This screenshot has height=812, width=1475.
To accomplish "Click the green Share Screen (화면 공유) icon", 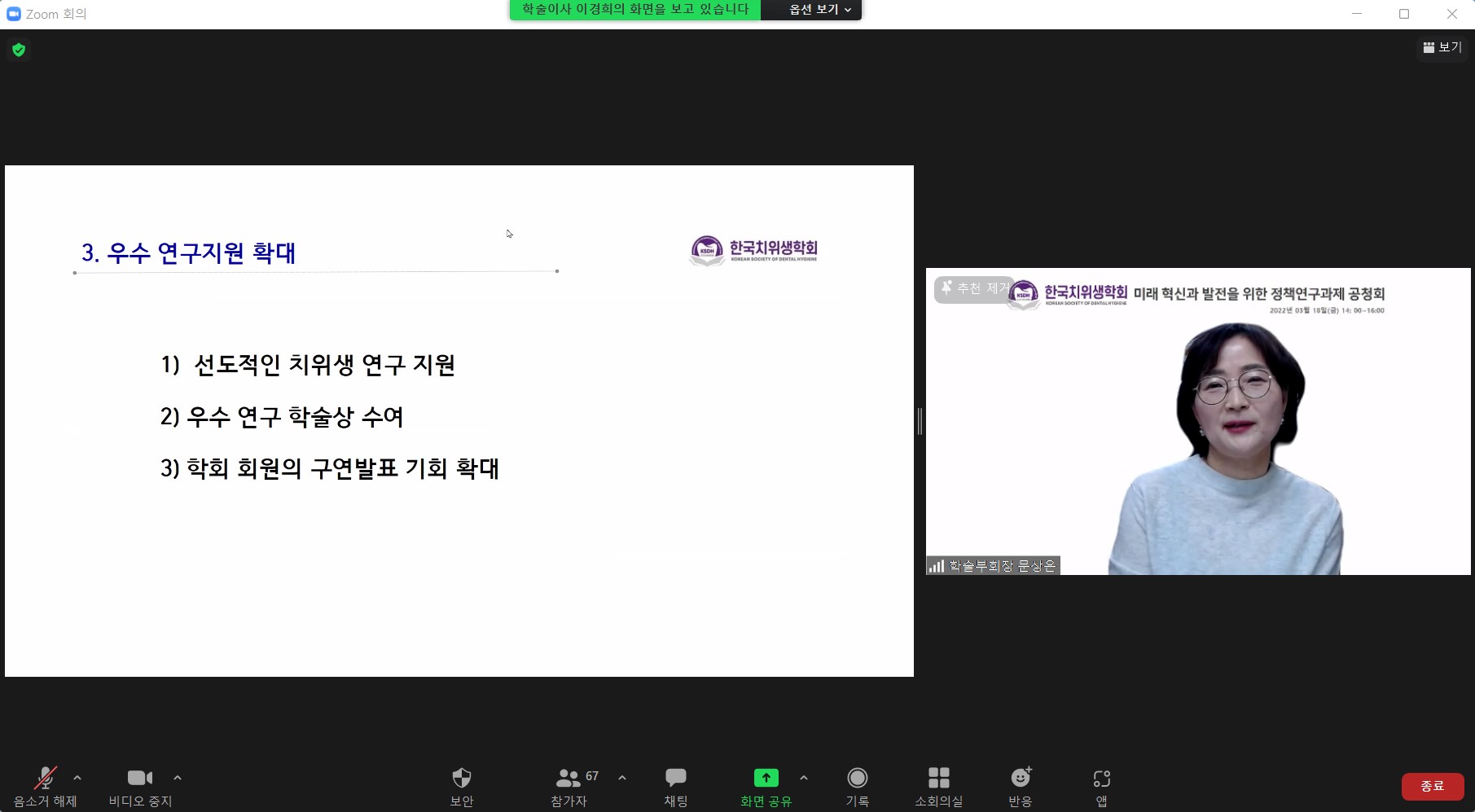I will pos(766,779).
